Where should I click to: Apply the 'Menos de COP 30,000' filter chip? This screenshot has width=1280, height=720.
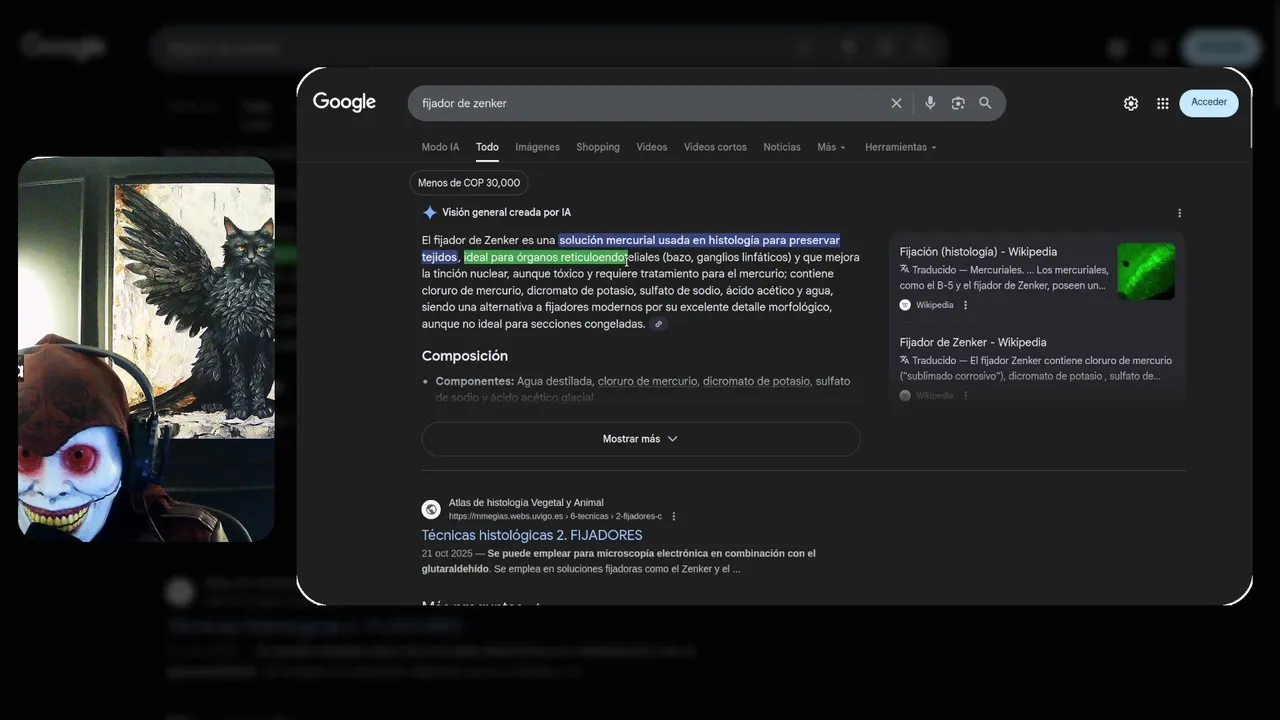tap(469, 183)
